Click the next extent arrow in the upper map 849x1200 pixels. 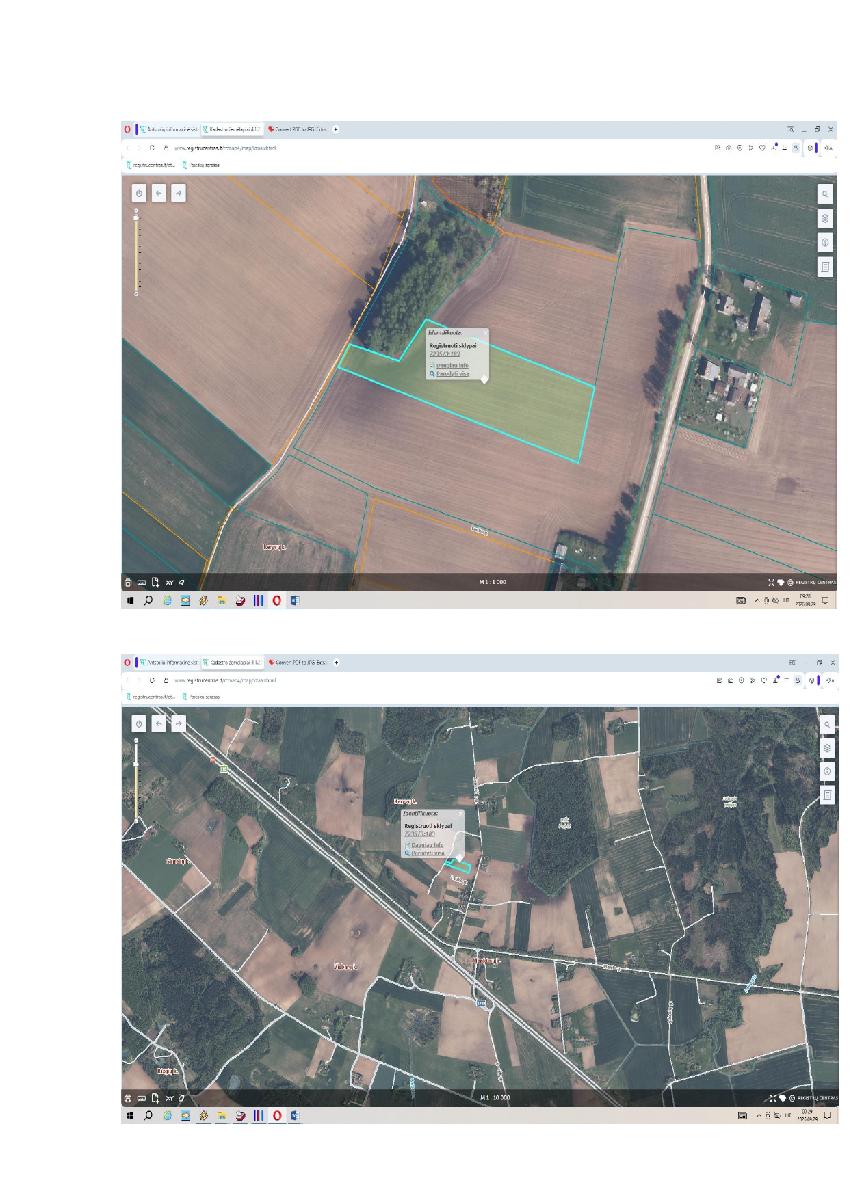pos(178,192)
